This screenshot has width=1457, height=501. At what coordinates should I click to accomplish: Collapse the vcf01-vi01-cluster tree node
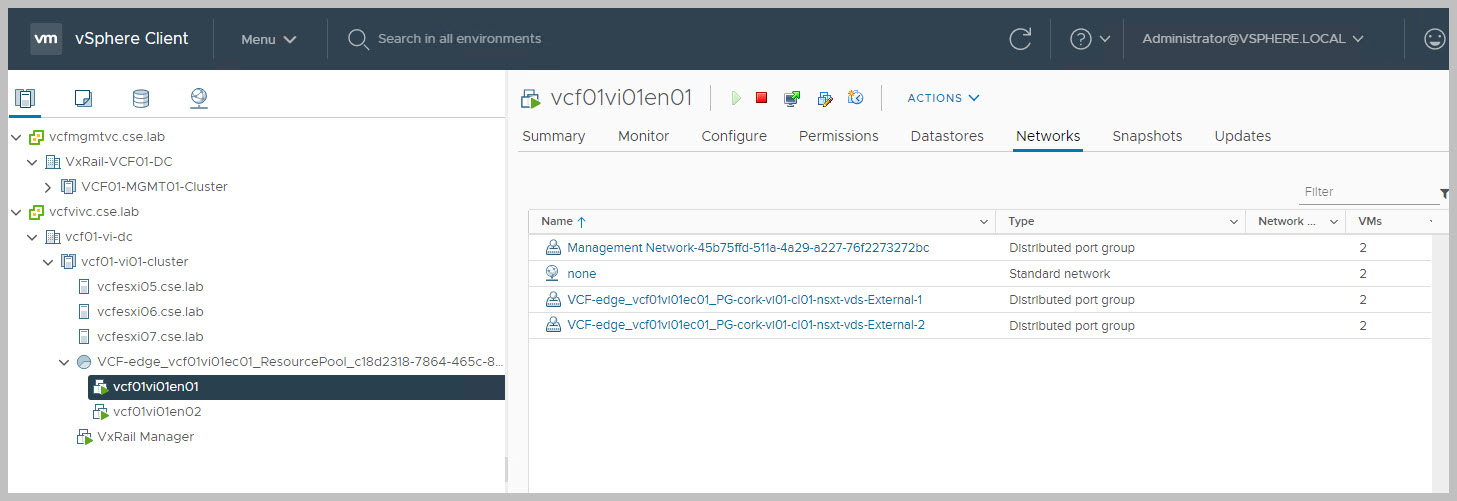coord(48,262)
